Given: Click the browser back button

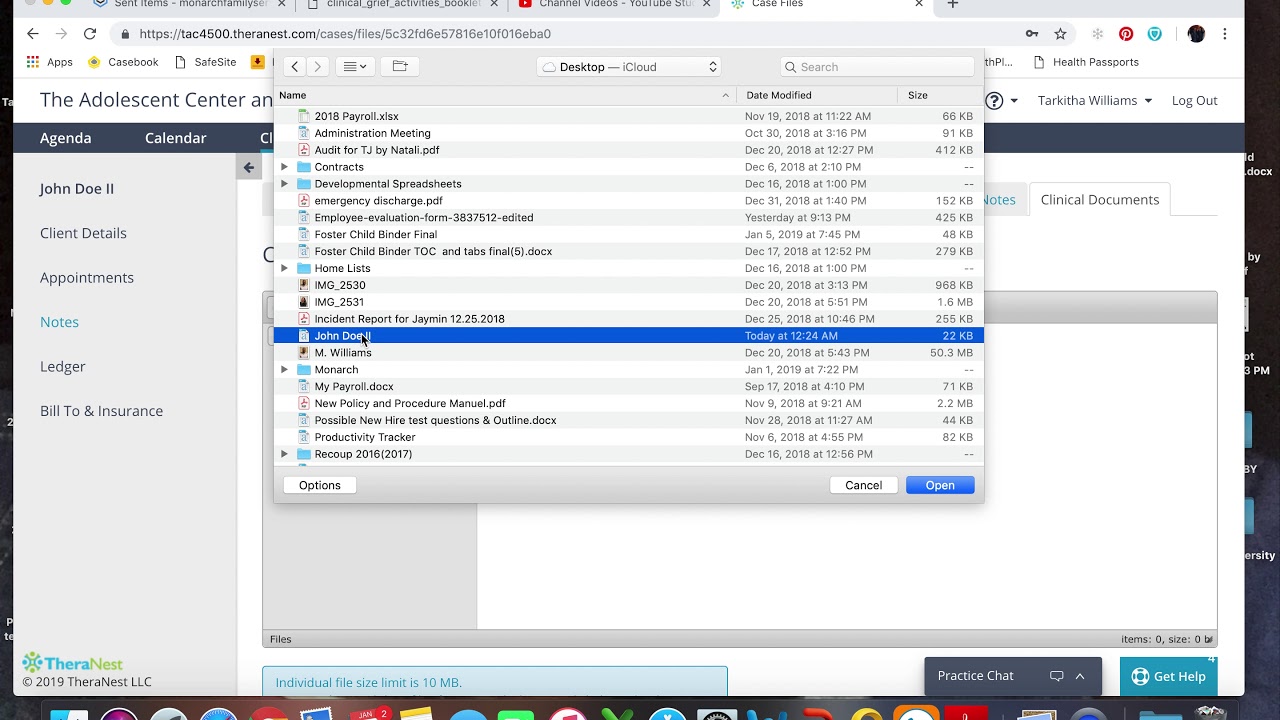Looking at the screenshot, I should (x=33, y=34).
